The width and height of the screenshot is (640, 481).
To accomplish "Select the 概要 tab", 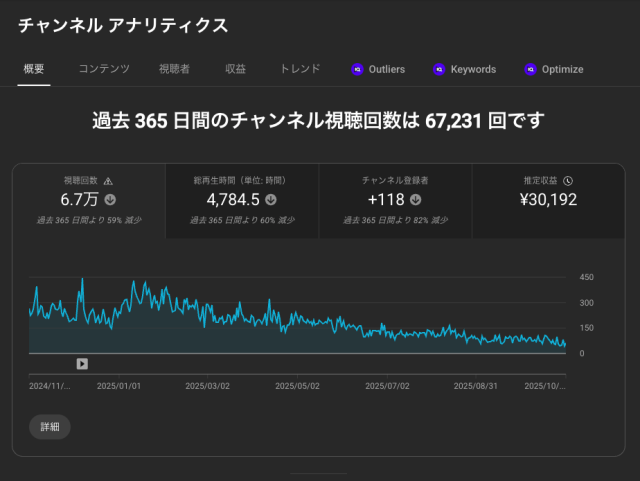I will point(33,69).
